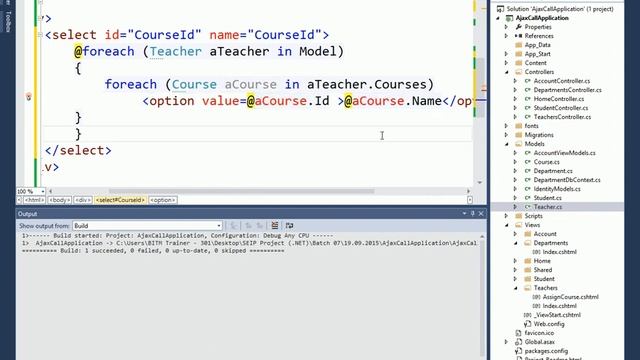Select Department.cs file

tap(553, 171)
